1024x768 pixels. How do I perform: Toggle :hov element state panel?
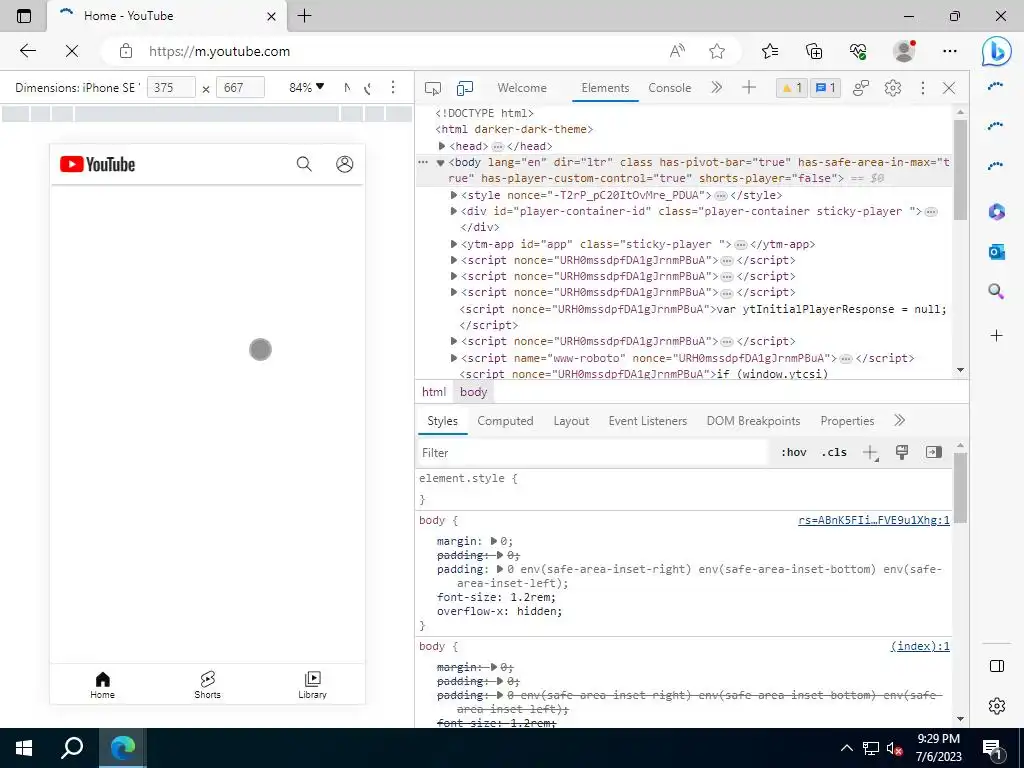(x=794, y=453)
